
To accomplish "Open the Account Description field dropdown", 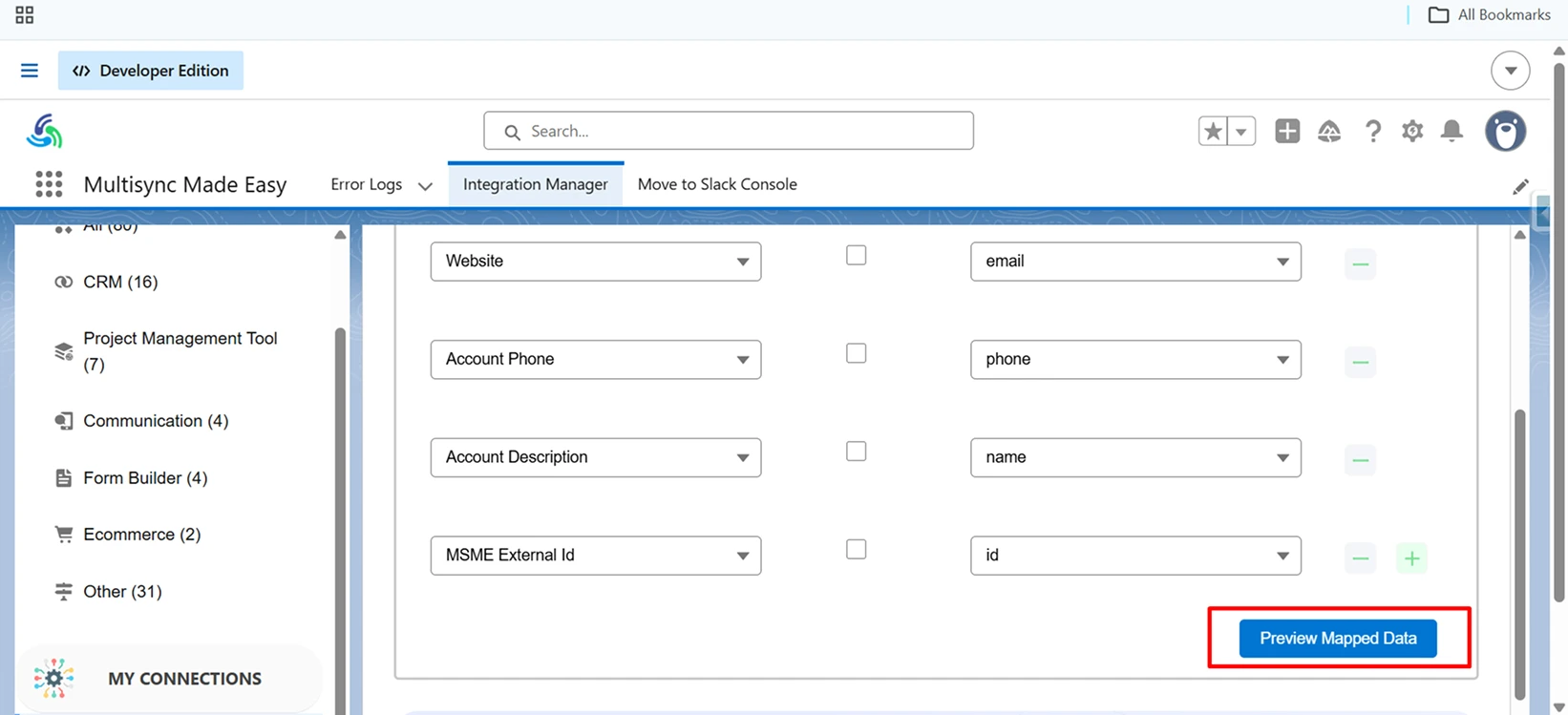I will (596, 457).
